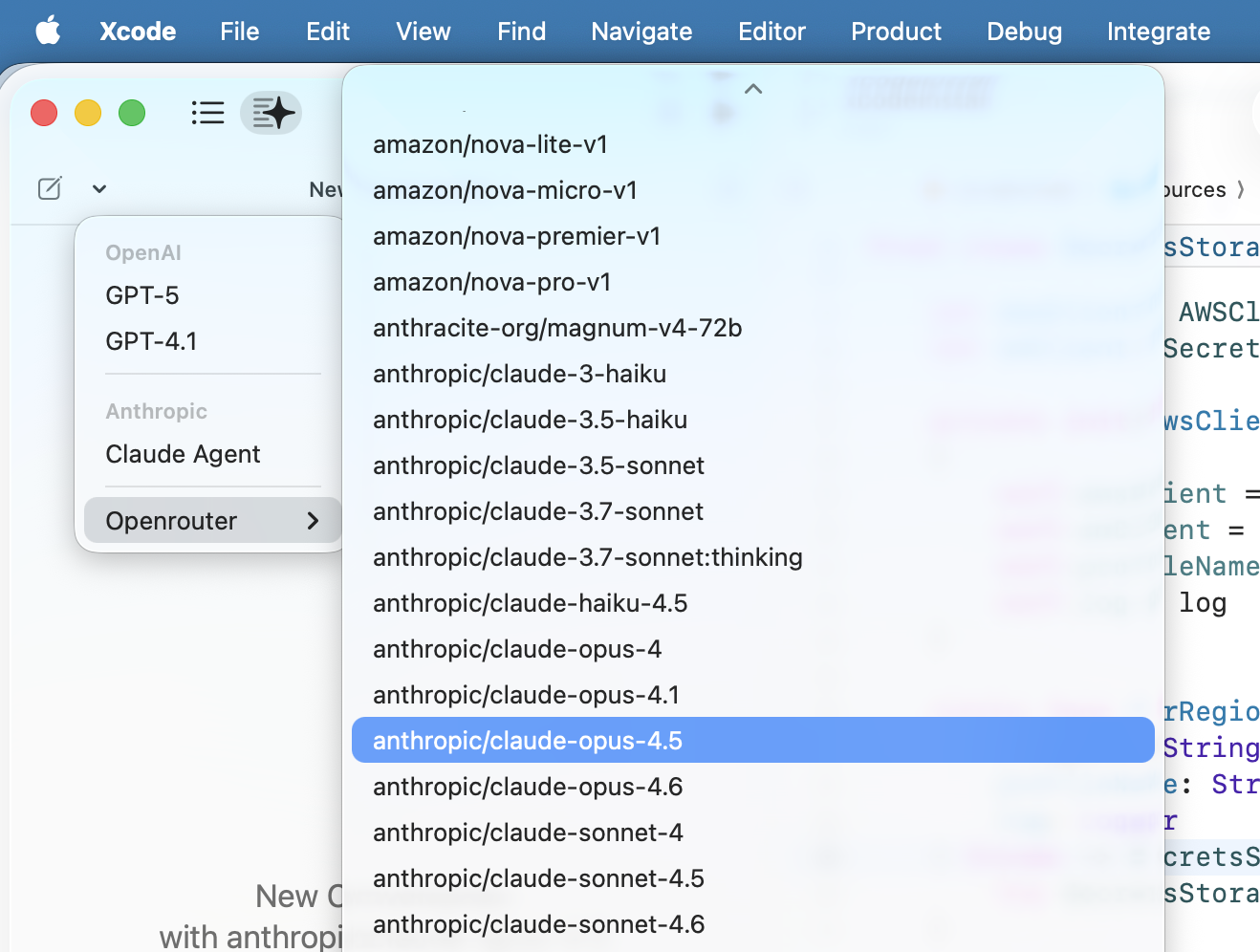Select the GPT-5 model
This screenshot has height=952, width=1260.
point(141,295)
